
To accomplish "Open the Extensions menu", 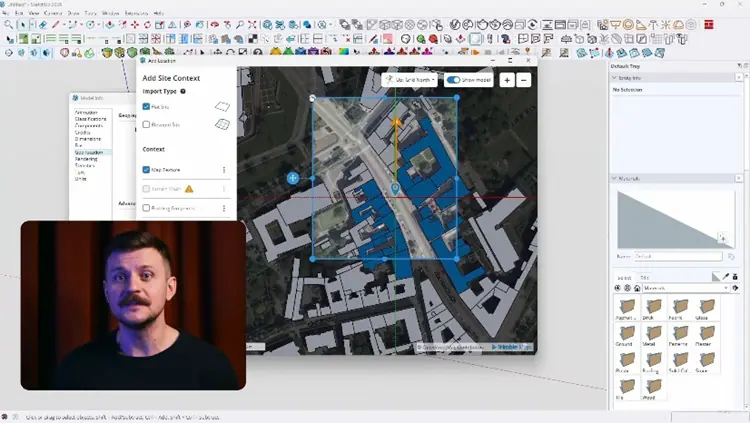I will point(136,13).
